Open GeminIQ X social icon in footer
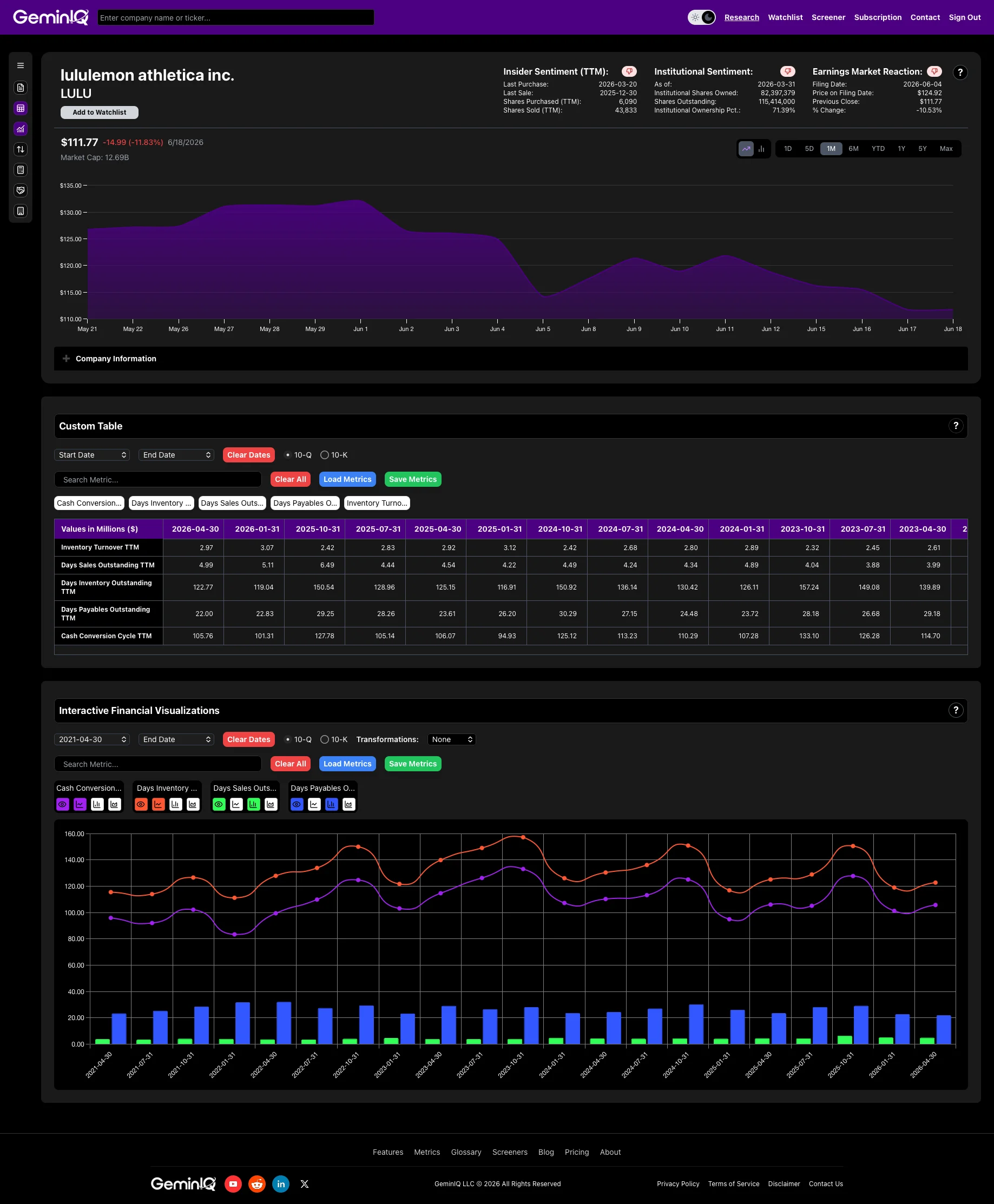This screenshot has height=1204, width=994. pos(305,1183)
